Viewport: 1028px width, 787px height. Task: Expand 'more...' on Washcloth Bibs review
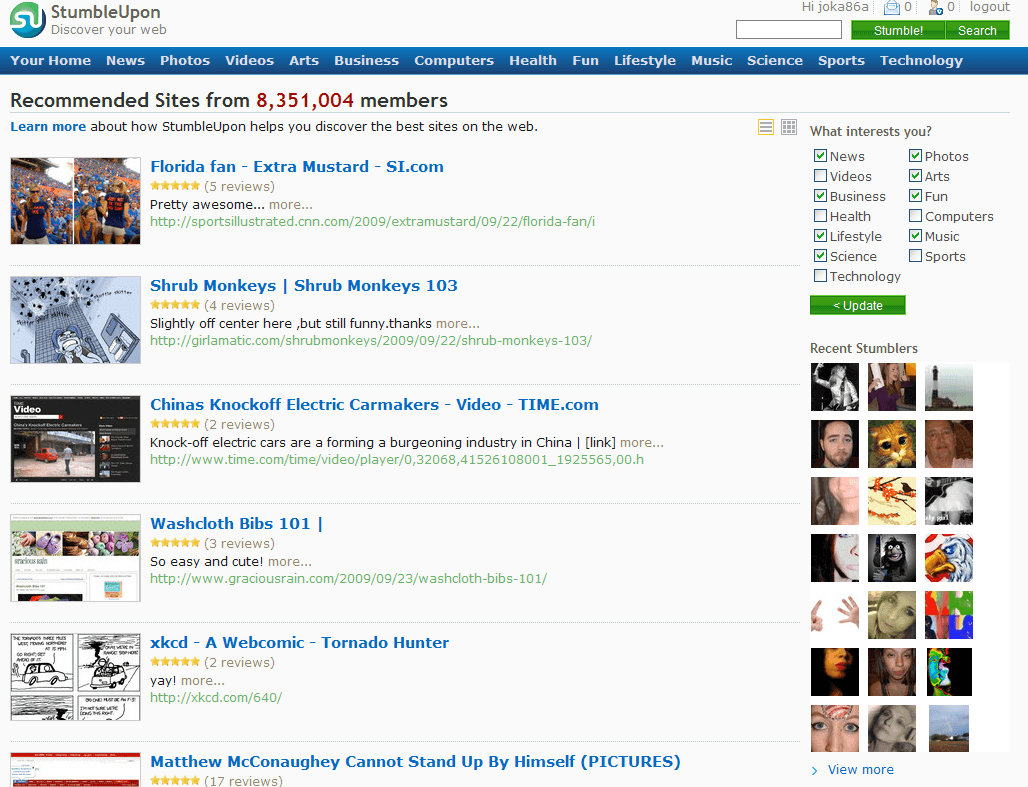[290, 561]
